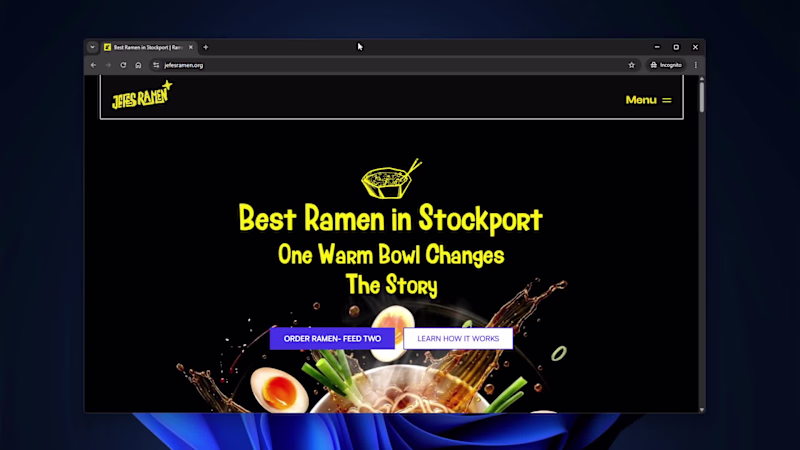Maximize the browser window
Image resolution: width=800 pixels, height=450 pixels.
point(676,47)
